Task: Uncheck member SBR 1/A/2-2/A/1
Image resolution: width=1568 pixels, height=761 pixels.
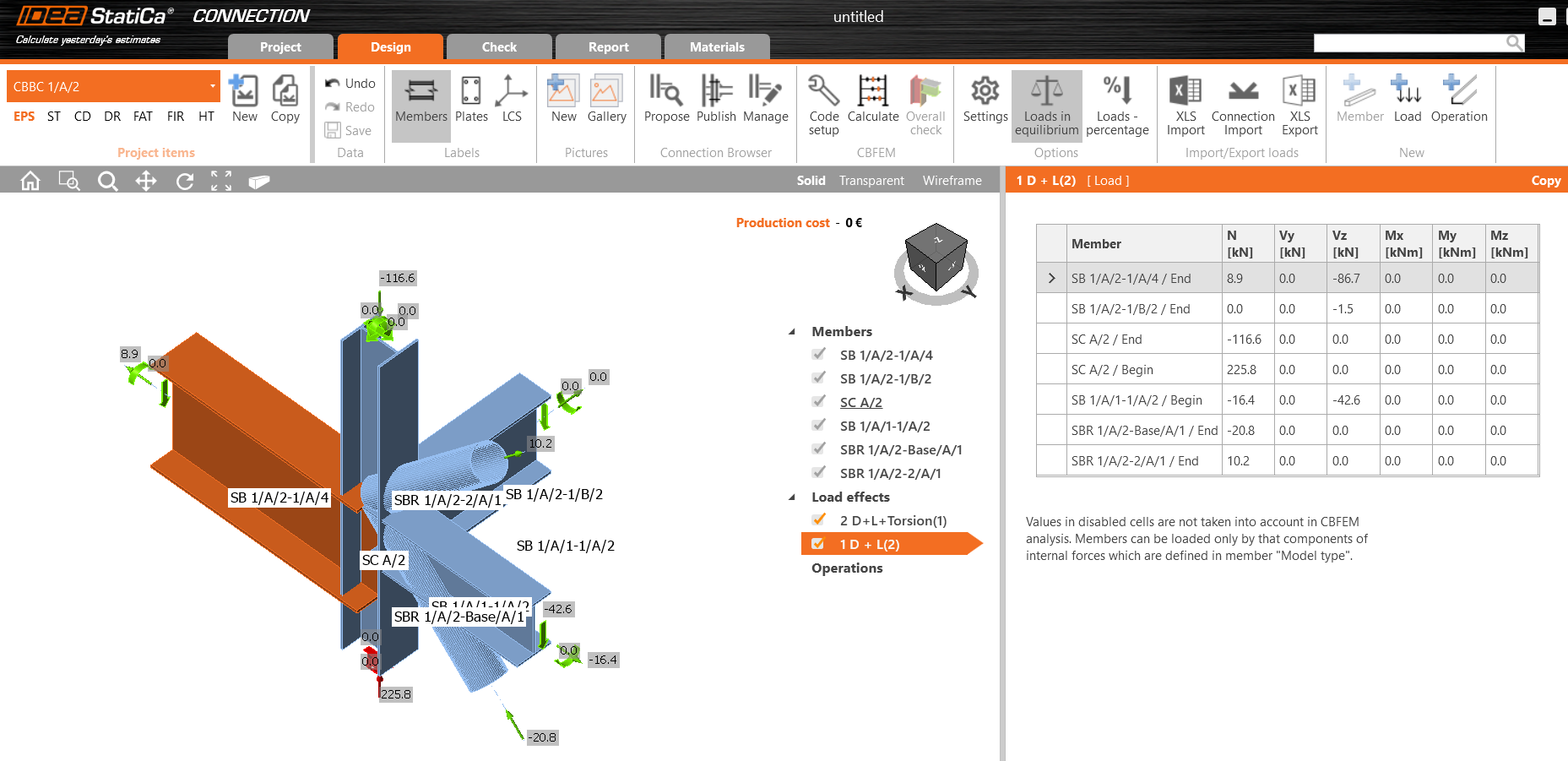Action: click(818, 473)
